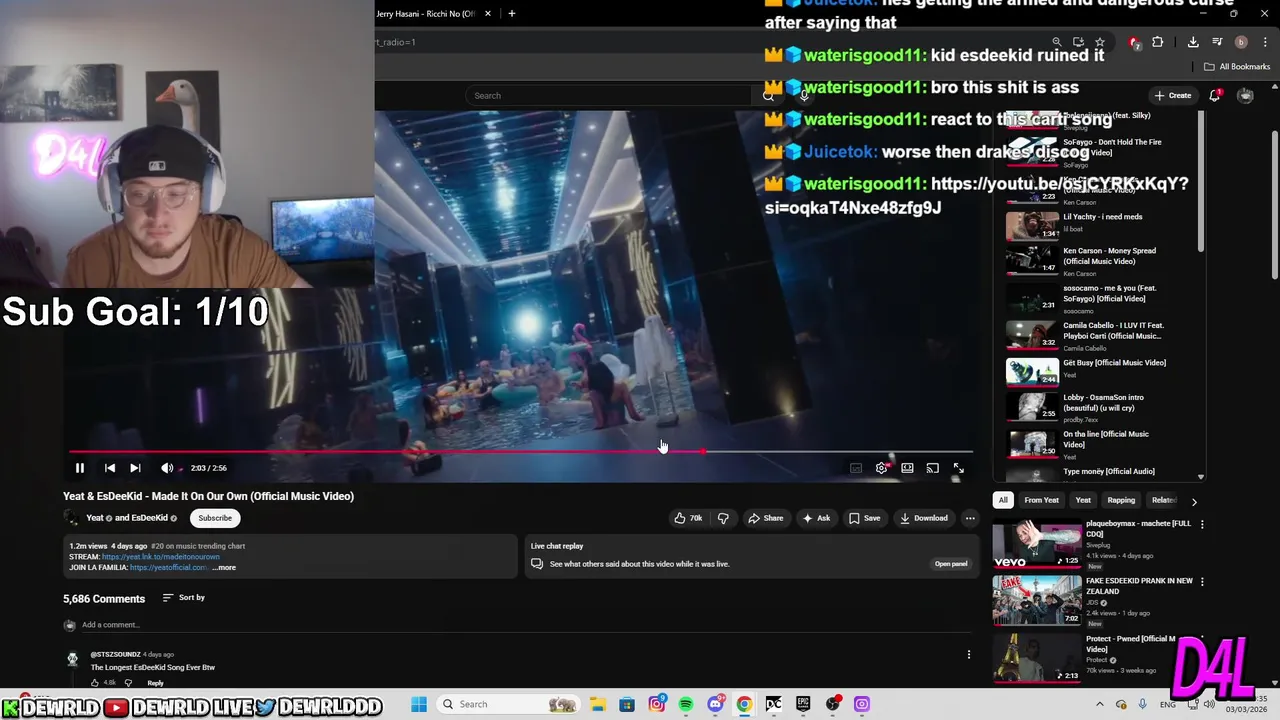Open live chat replay panel
The height and width of the screenshot is (720, 1280).
[x=951, y=564]
